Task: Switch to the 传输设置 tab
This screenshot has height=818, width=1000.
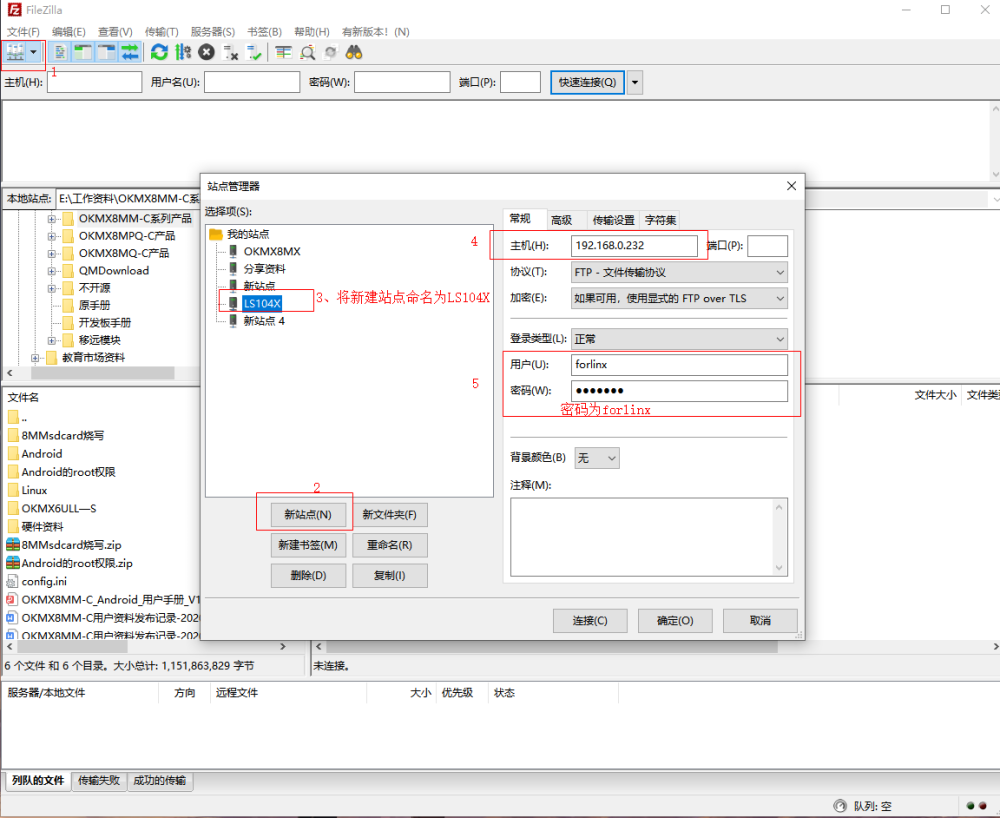Action: (614, 220)
